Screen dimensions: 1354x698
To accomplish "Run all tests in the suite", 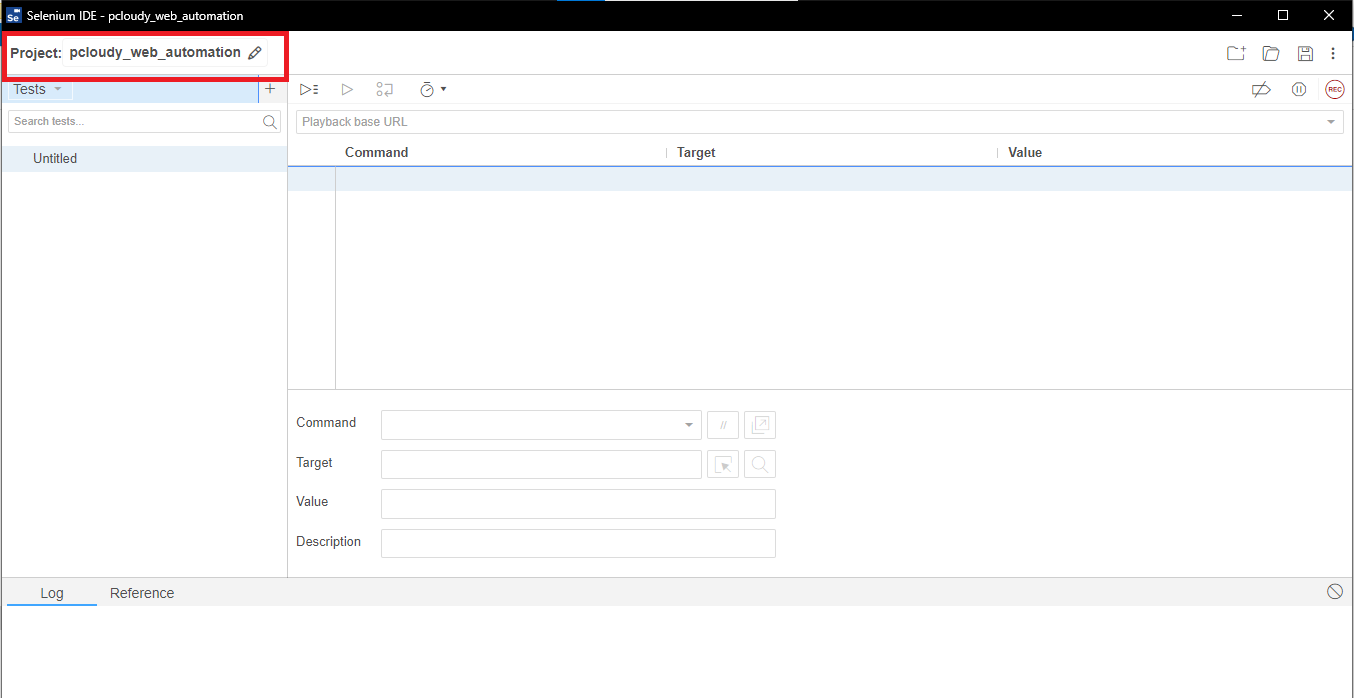I will click(308, 89).
